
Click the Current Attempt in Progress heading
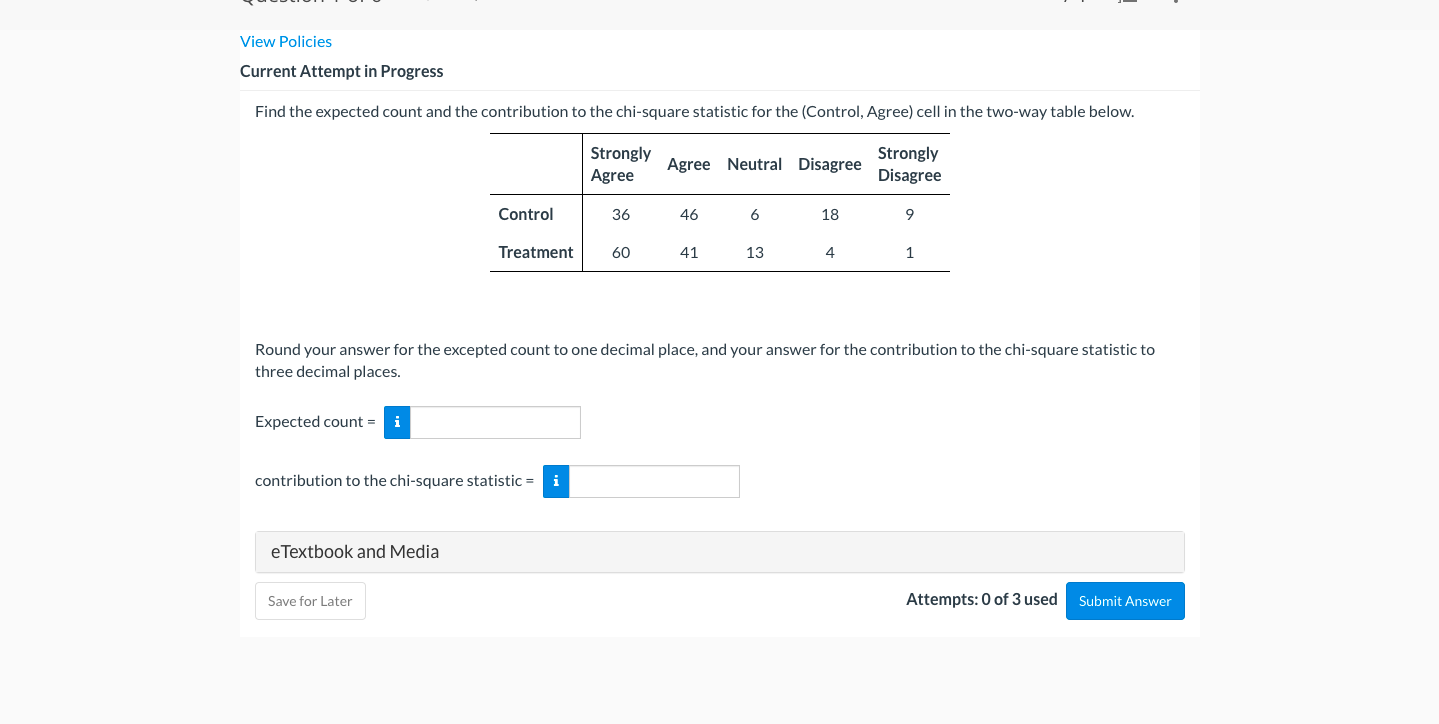(x=342, y=71)
